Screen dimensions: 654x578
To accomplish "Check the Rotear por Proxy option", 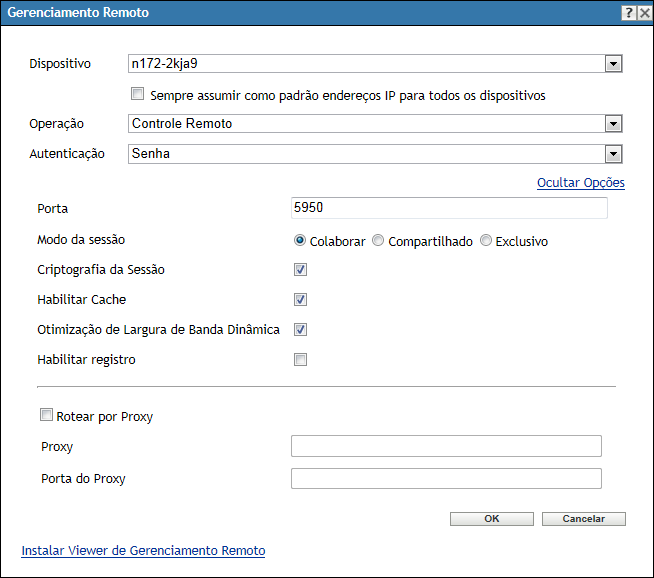I will [46, 416].
